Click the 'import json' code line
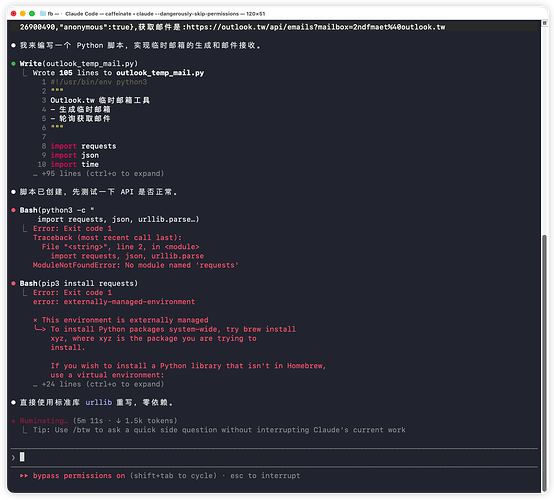554x500 pixels. [75, 155]
